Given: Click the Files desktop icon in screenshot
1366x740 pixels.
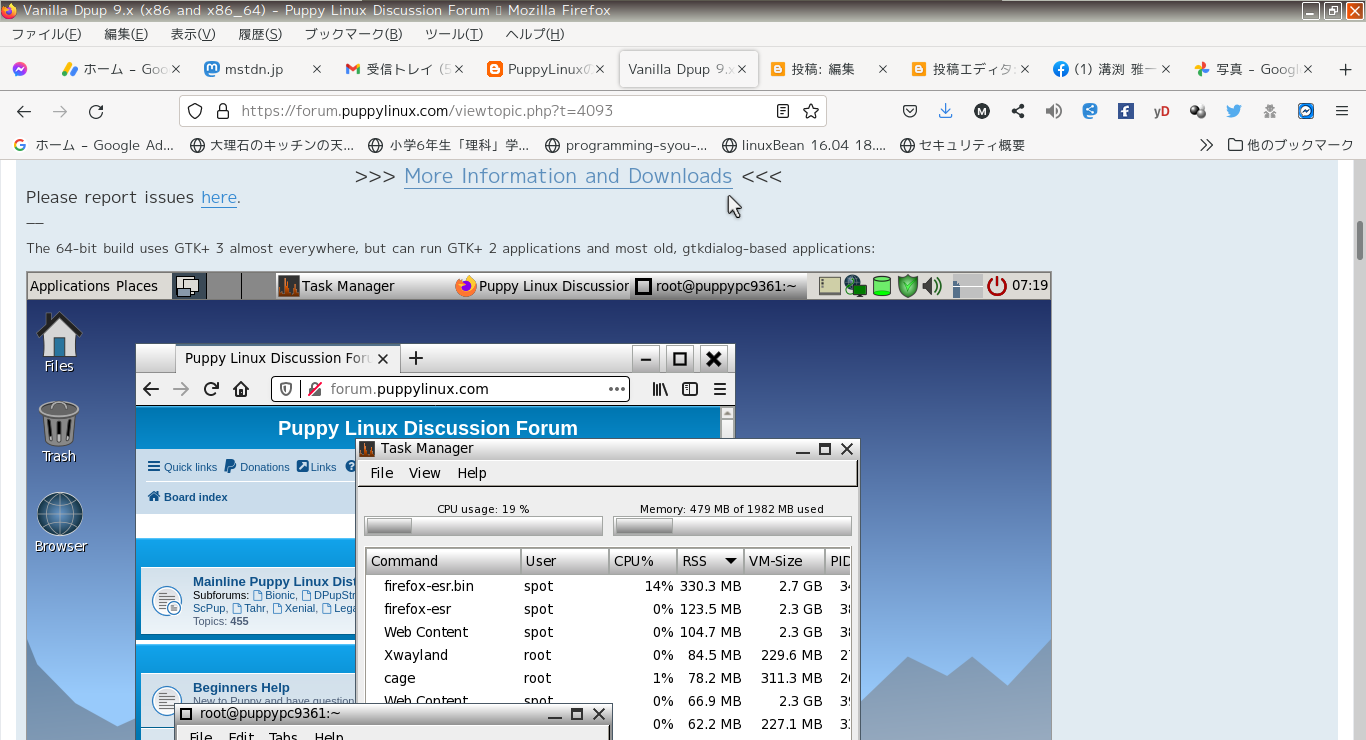Looking at the screenshot, I should tap(59, 342).
